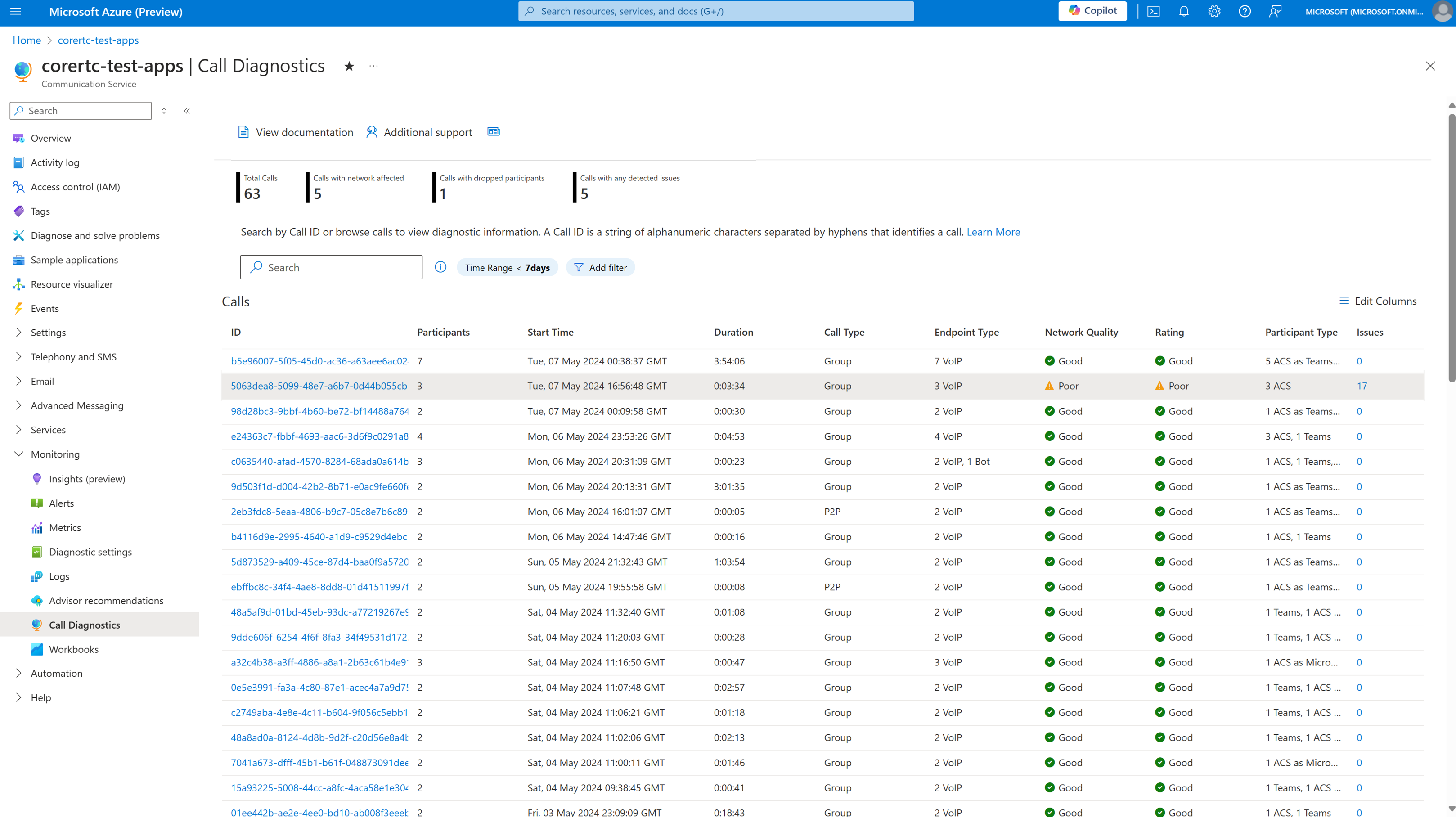Screen dimensions: 1456x818
Task: Select the Time Range filter dropdown
Action: tap(507, 267)
